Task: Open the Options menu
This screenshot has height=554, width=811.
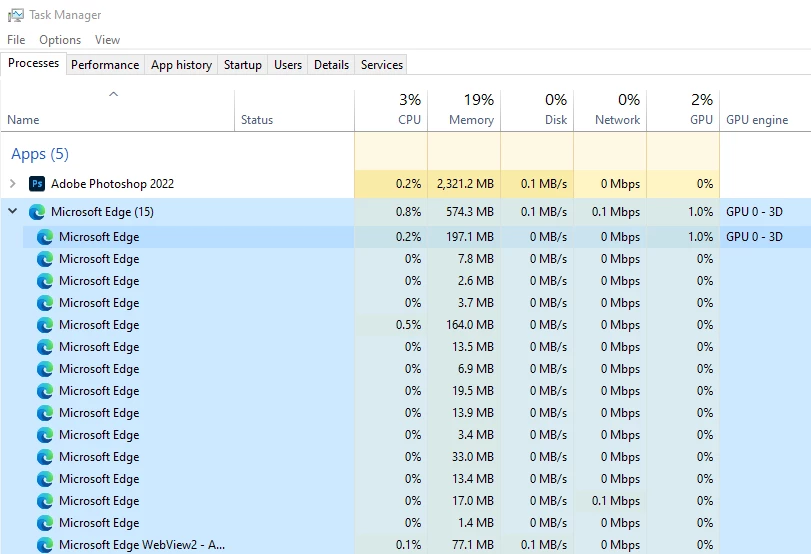Action: pos(60,40)
